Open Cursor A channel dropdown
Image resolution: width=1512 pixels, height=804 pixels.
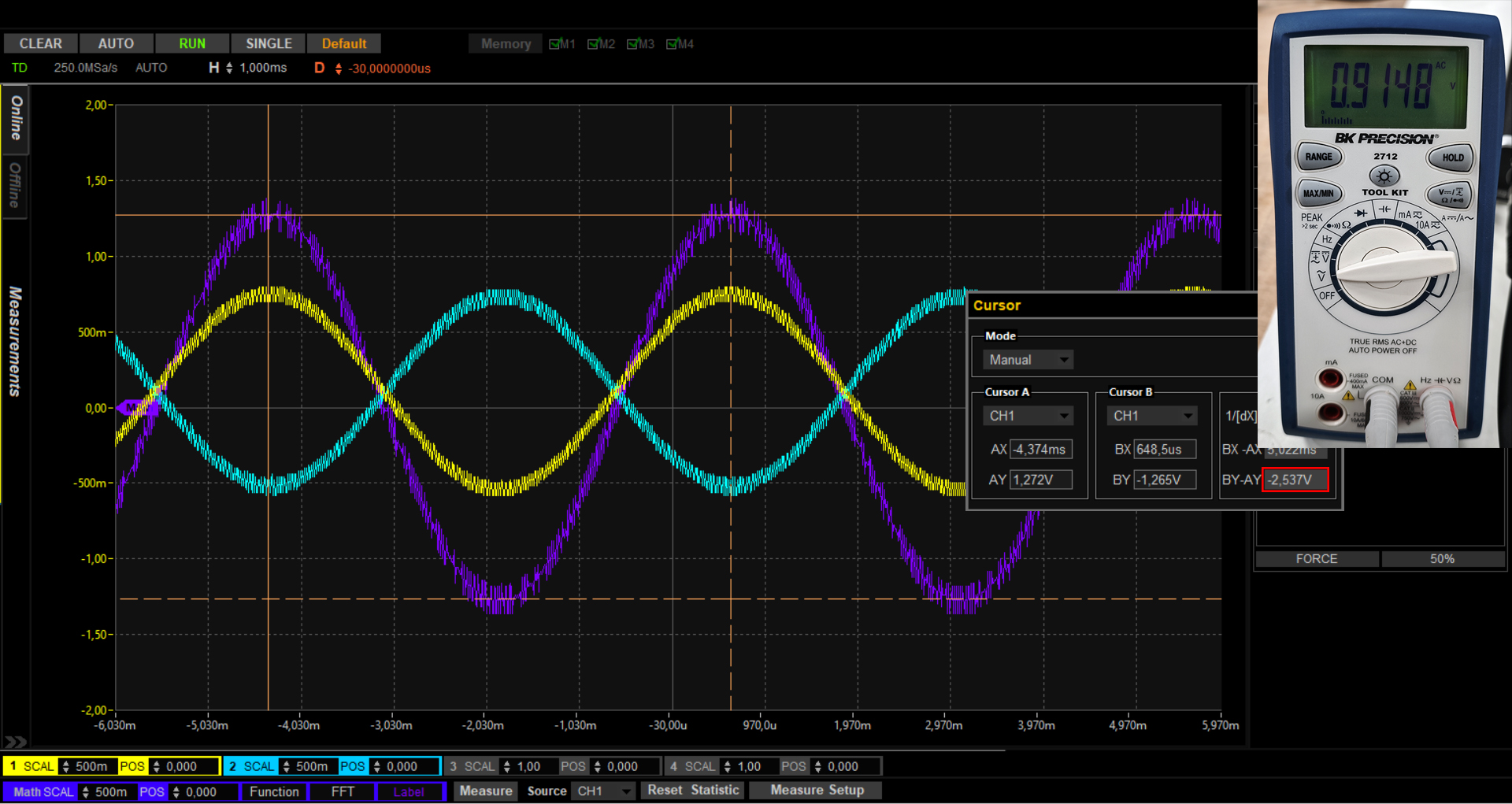coord(1028,416)
